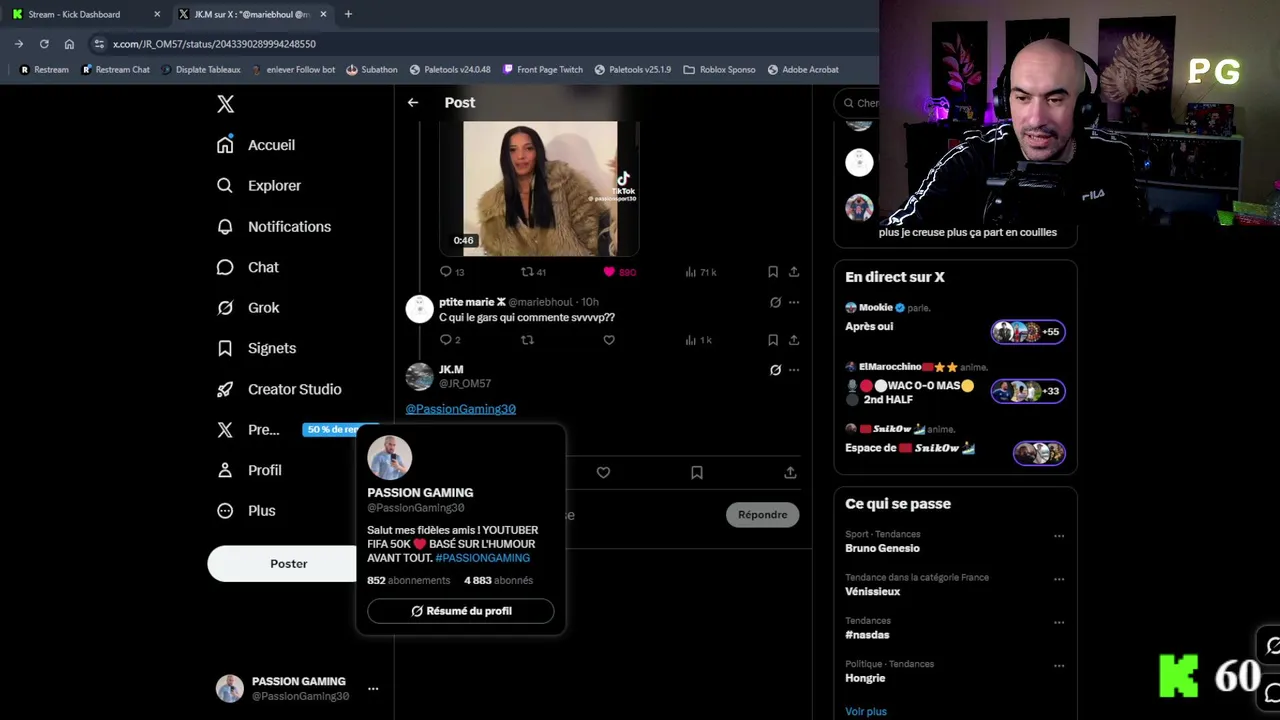
Task: Share the video post
Action: (794, 272)
